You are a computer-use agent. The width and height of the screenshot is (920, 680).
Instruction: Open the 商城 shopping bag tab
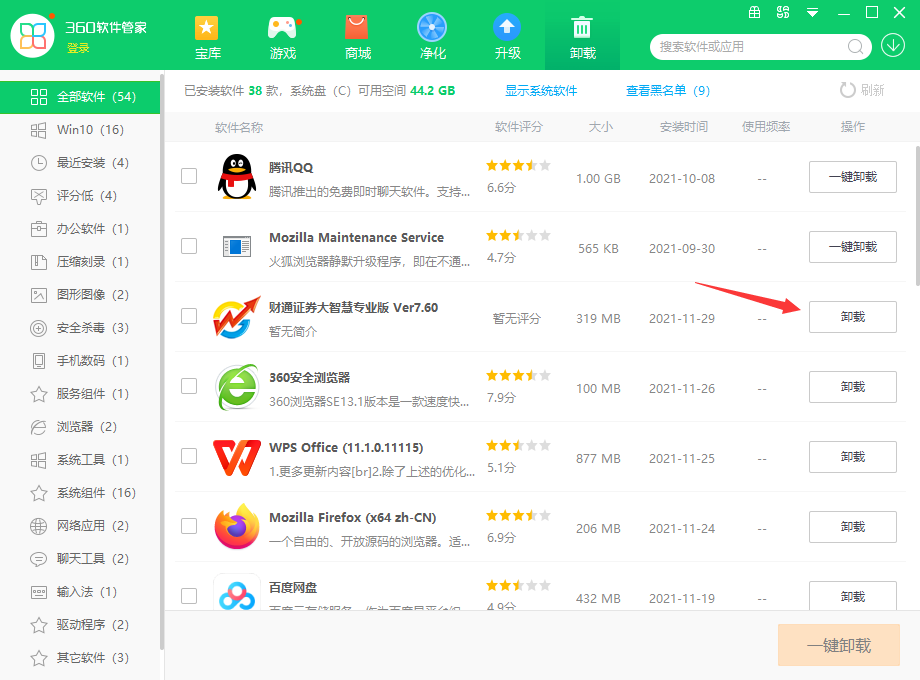click(x=357, y=38)
